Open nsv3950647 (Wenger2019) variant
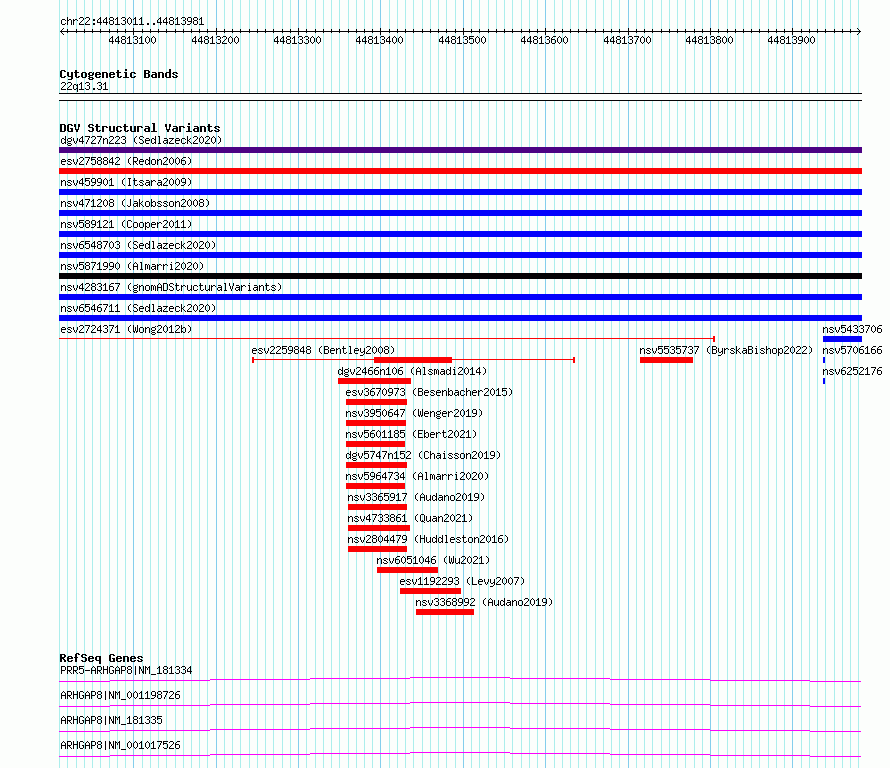 click(x=414, y=413)
